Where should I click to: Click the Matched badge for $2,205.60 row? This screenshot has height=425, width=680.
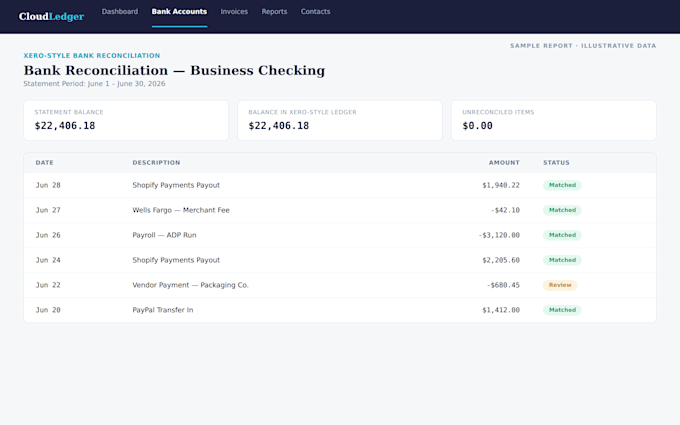(x=562, y=260)
